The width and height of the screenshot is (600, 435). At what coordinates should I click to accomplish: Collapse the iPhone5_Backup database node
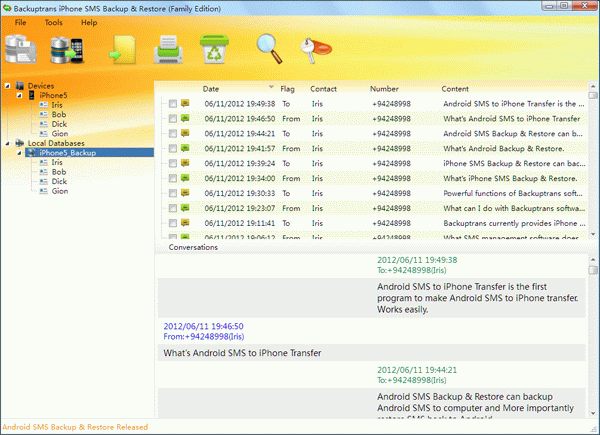19,153
